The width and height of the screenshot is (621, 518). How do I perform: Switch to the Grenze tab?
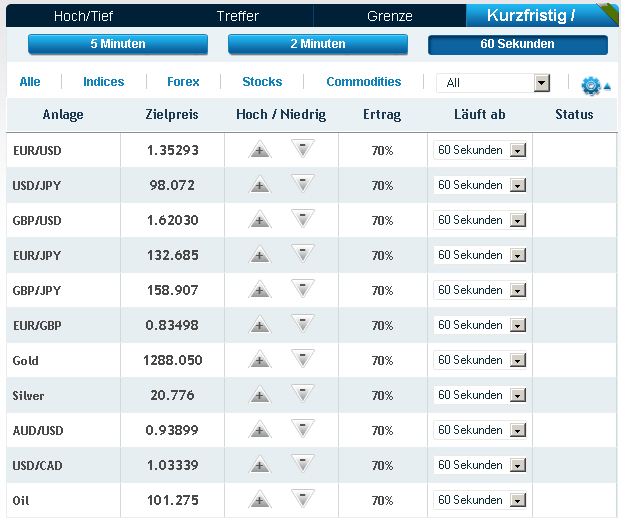(x=390, y=16)
